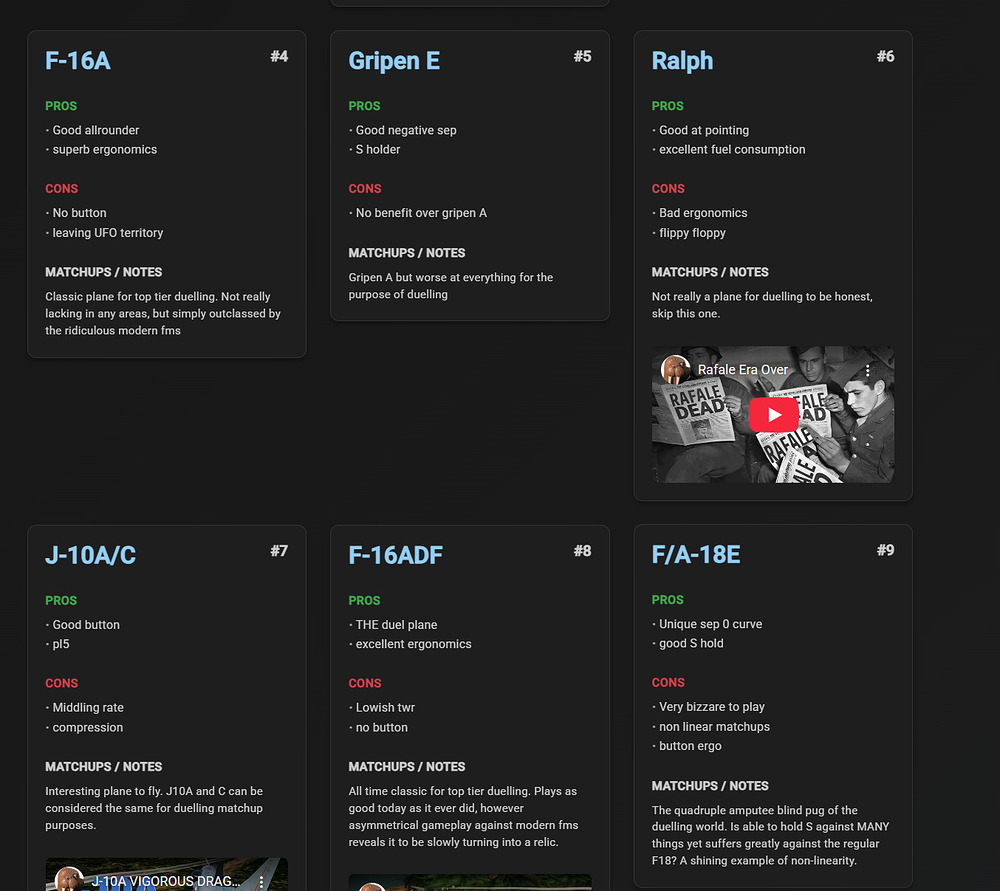Click MATCHUPS / NOTES heading in F/A-18E card

[710, 786]
